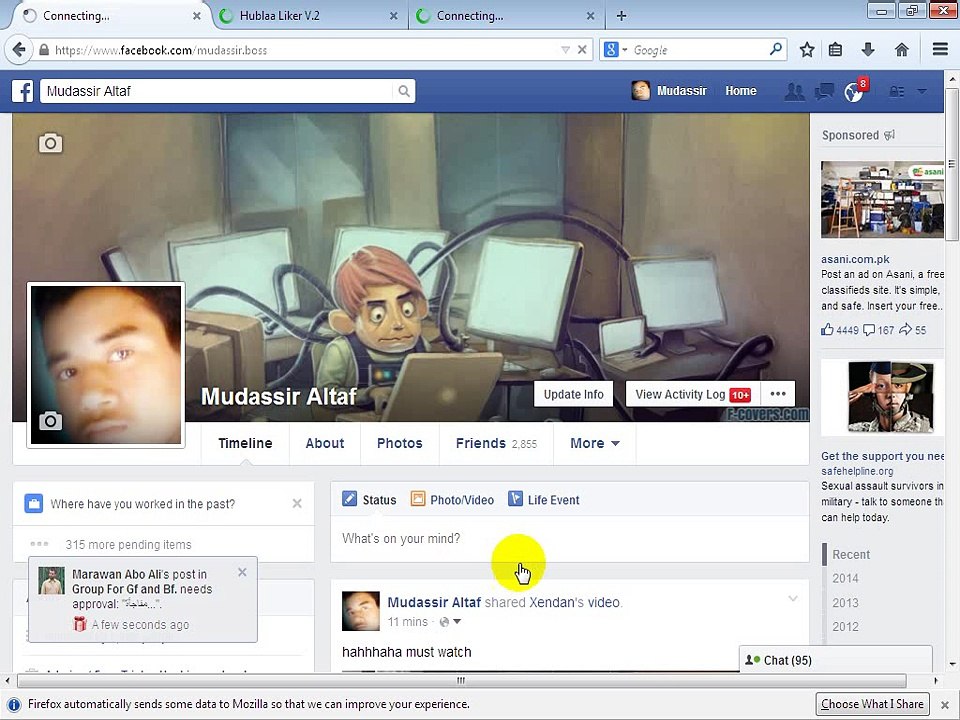This screenshot has height=720, width=960.
Task: Close the Hublaa Liker V.2 tab
Action: point(394,16)
